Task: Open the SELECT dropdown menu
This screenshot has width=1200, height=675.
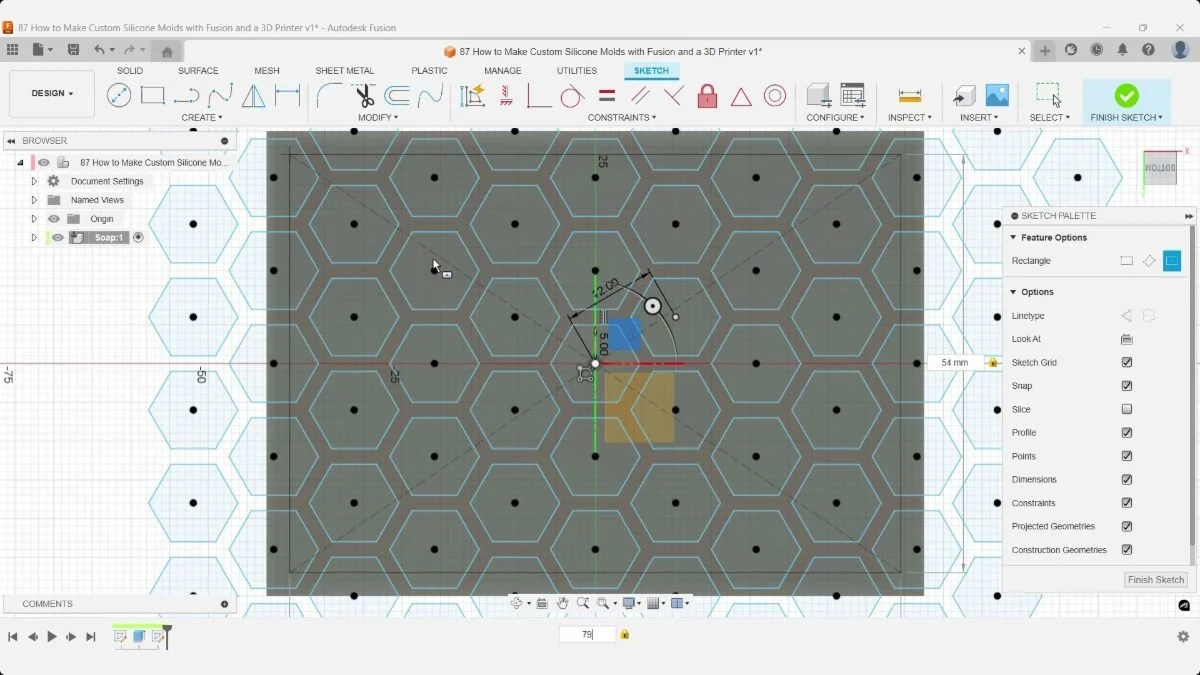Action: coord(1050,118)
